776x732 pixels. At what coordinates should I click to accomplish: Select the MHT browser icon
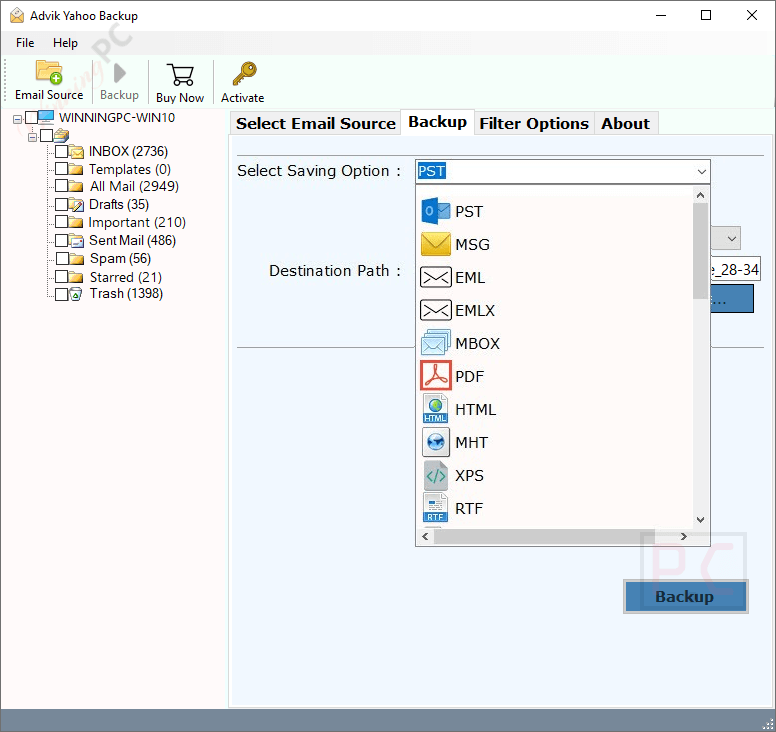(436, 442)
